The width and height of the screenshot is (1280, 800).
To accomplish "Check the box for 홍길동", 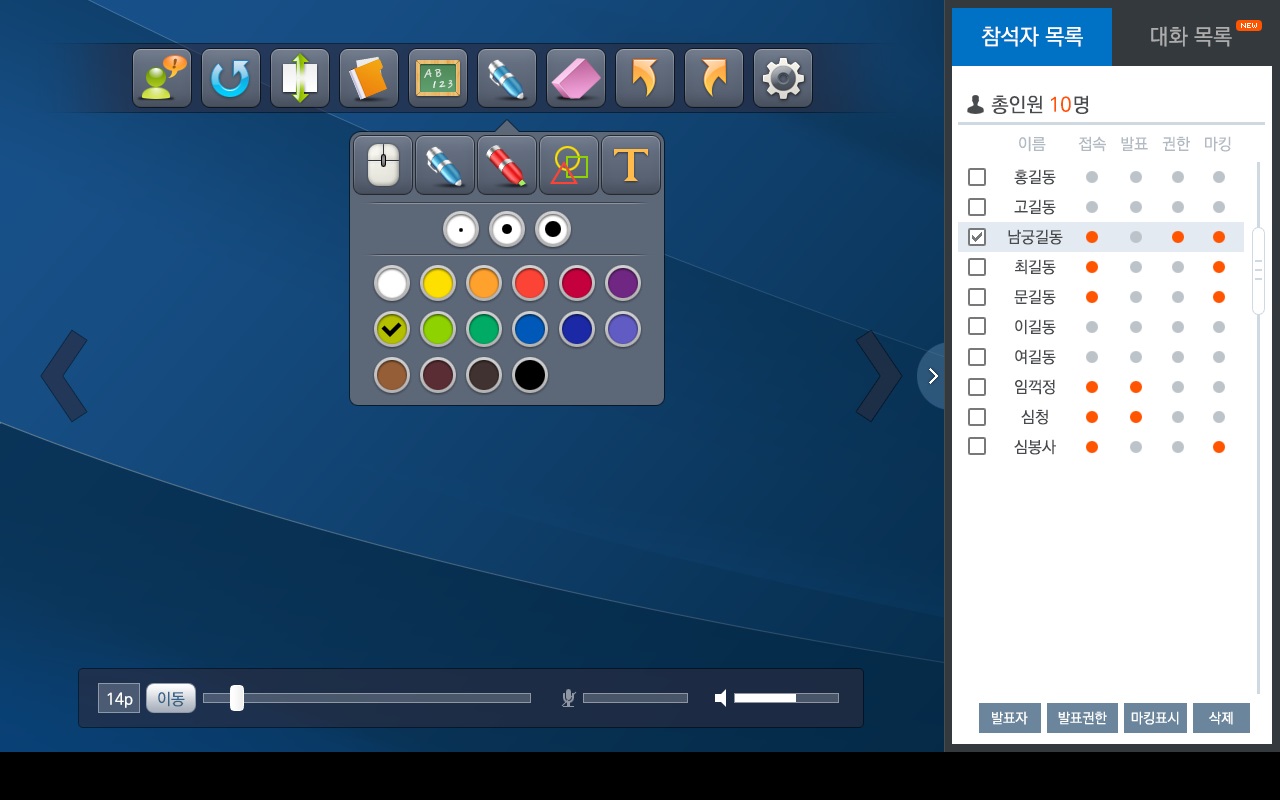I will tap(977, 177).
